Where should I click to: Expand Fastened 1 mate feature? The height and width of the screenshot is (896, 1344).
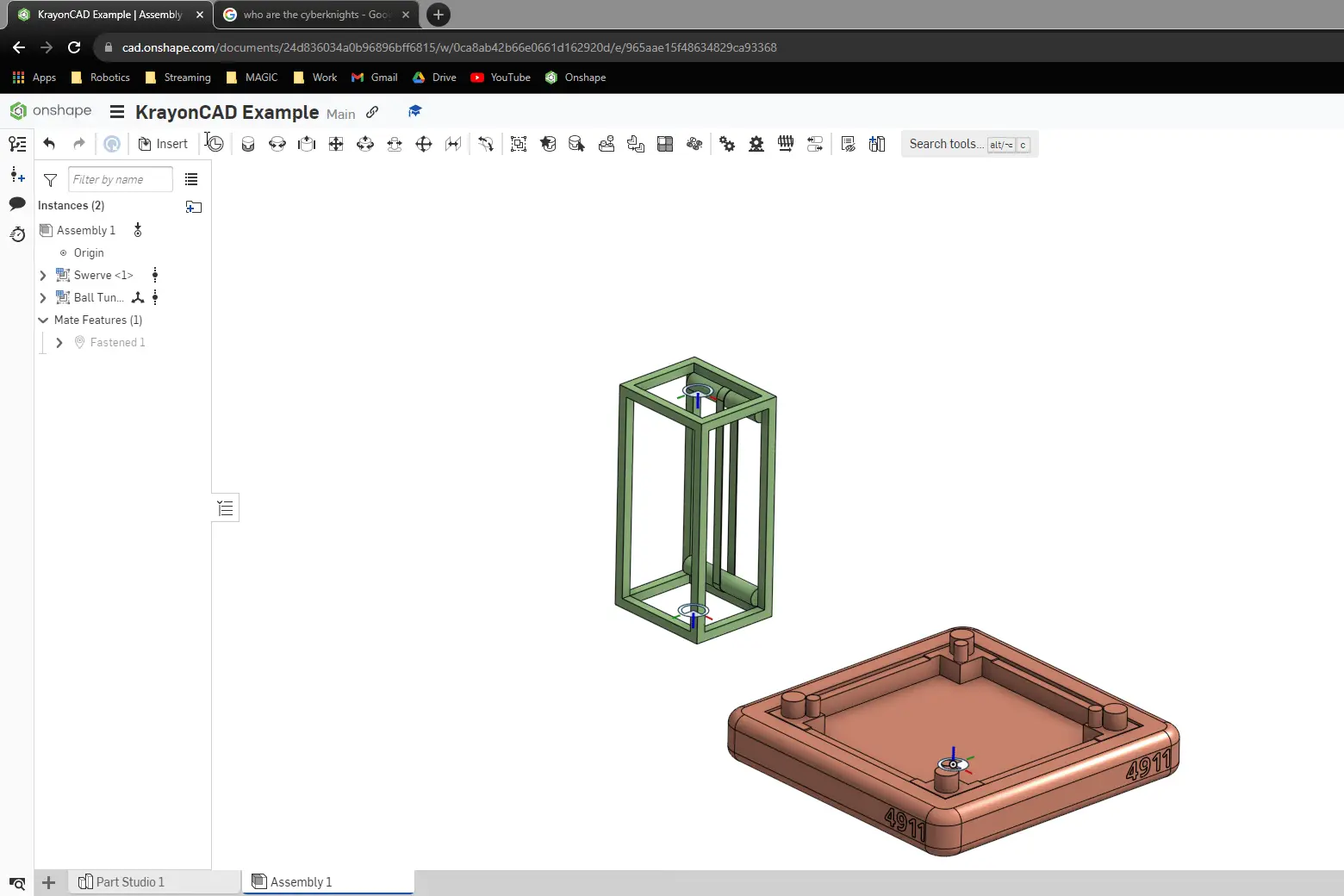[59, 342]
